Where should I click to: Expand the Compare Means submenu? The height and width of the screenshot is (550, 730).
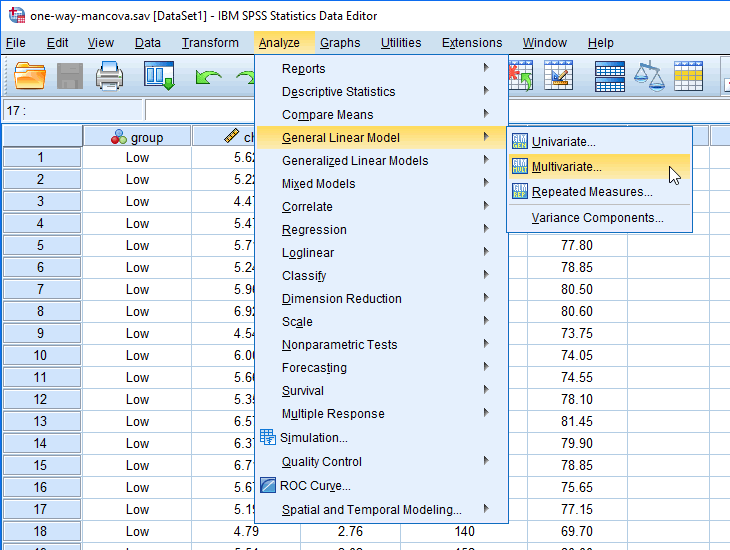(381, 115)
